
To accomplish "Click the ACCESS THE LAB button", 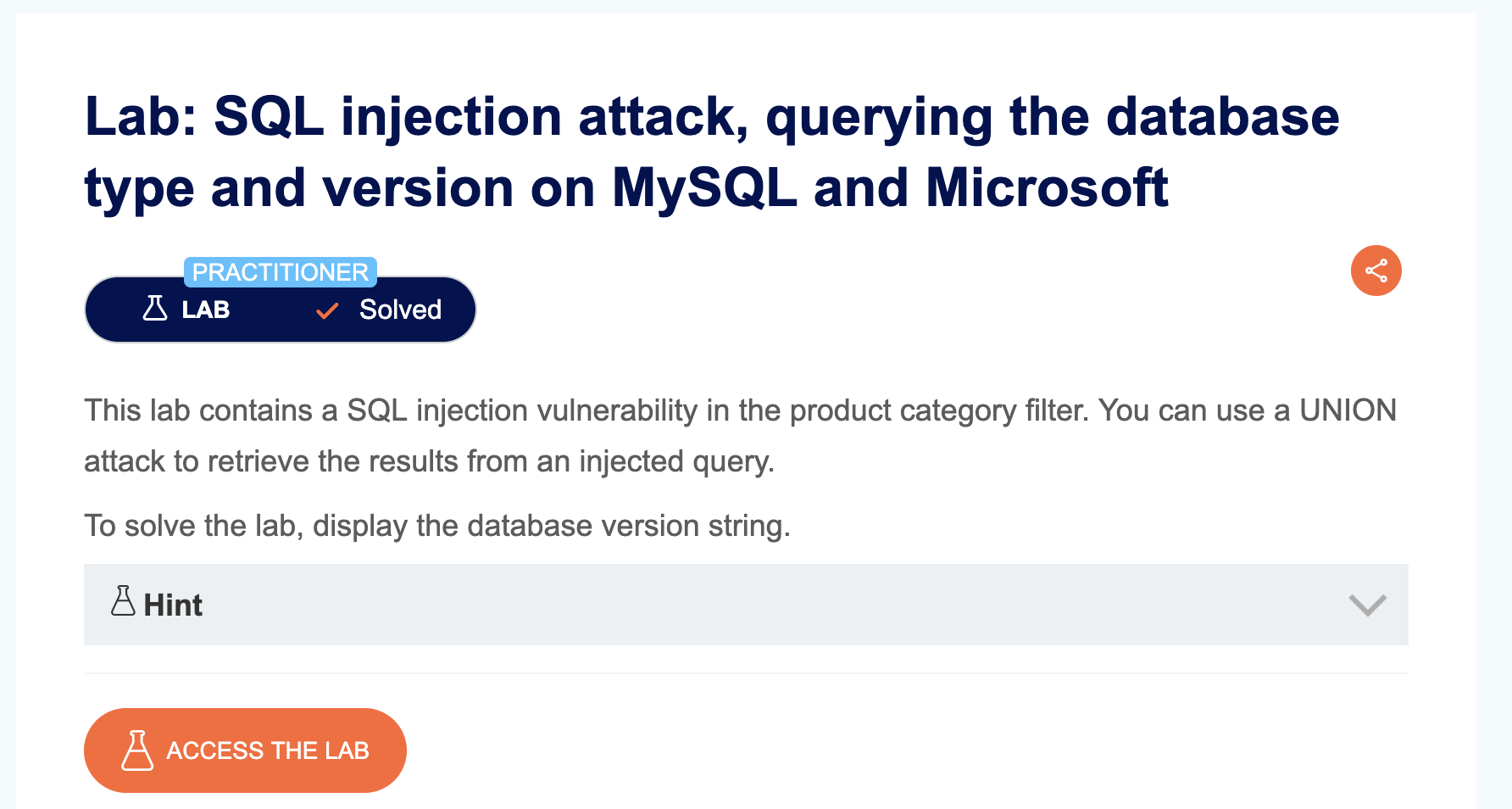I will coord(245,750).
